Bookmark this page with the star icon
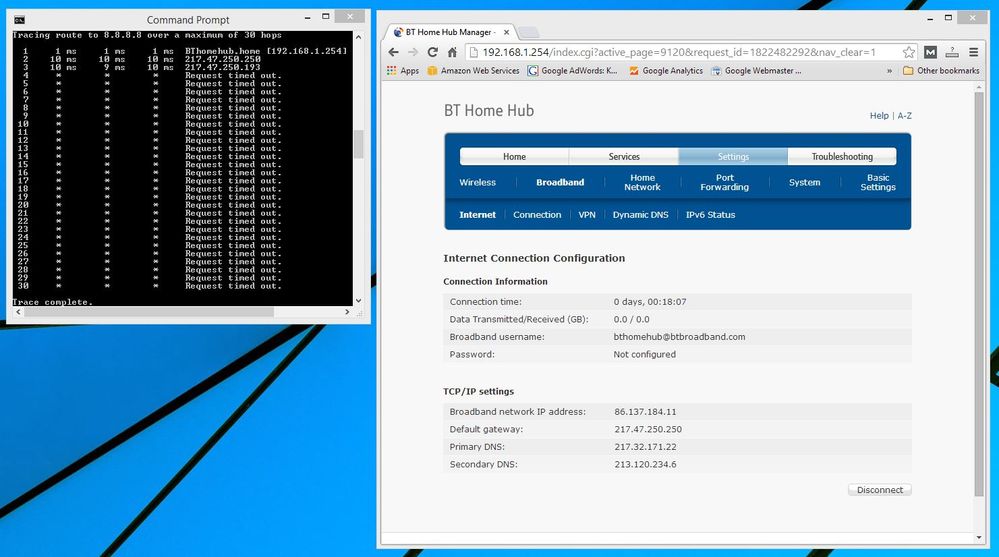 pyautogui.click(x=909, y=52)
